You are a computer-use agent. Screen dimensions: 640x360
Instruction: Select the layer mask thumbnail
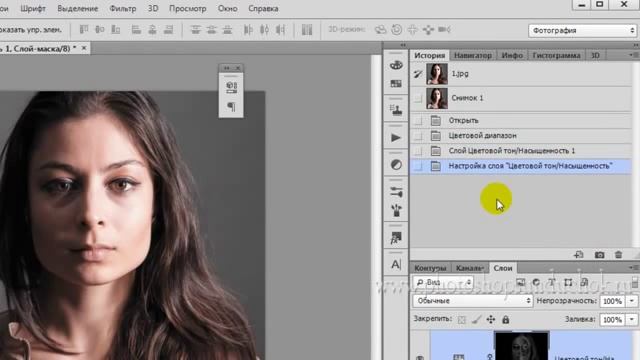tap(522, 347)
